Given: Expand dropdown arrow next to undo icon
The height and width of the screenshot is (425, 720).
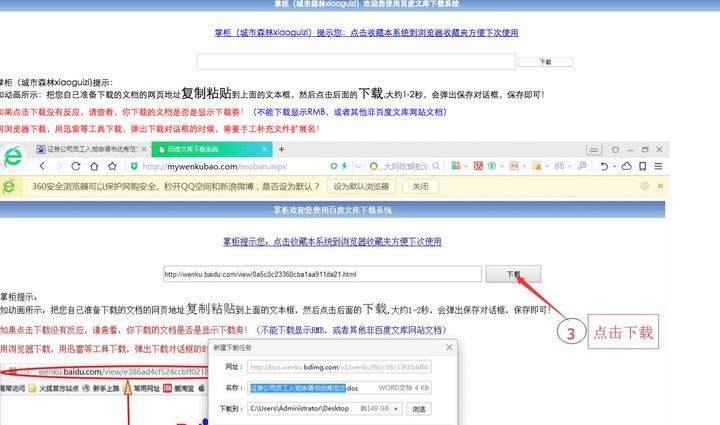Looking at the screenshot, I should pos(614,167).
